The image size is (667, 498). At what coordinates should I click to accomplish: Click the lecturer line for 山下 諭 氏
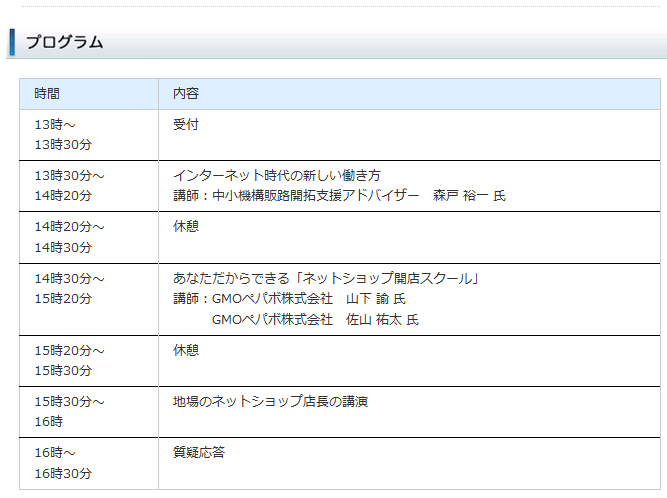point(289,299)
